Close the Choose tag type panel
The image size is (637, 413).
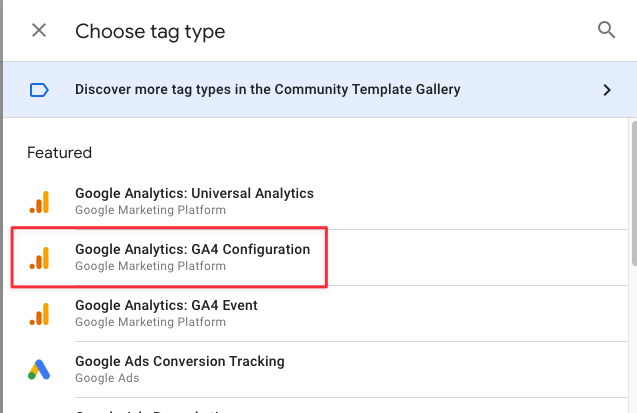coord(39,30)
